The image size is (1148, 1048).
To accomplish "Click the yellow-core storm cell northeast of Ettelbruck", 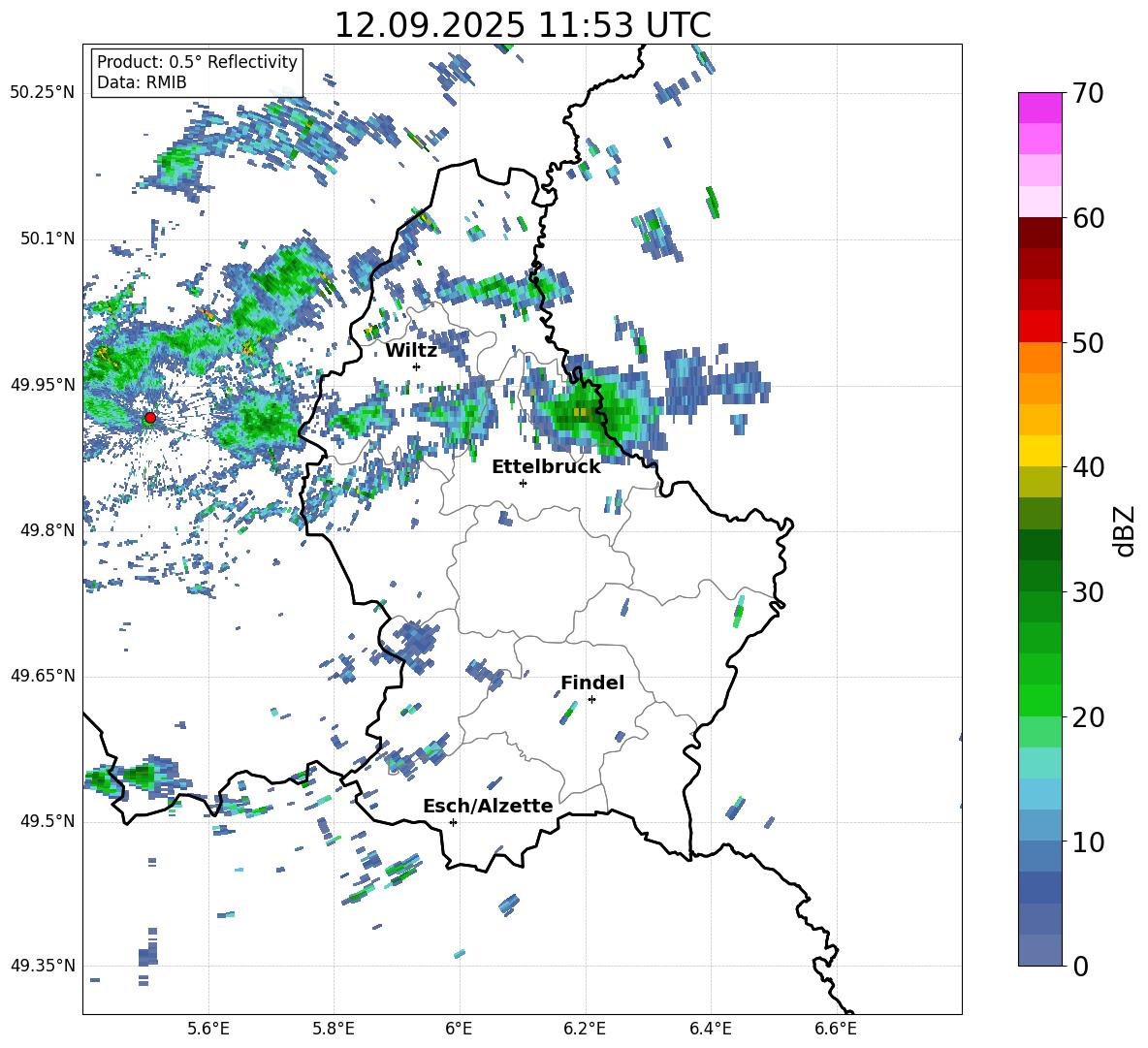I will point(580,412).
